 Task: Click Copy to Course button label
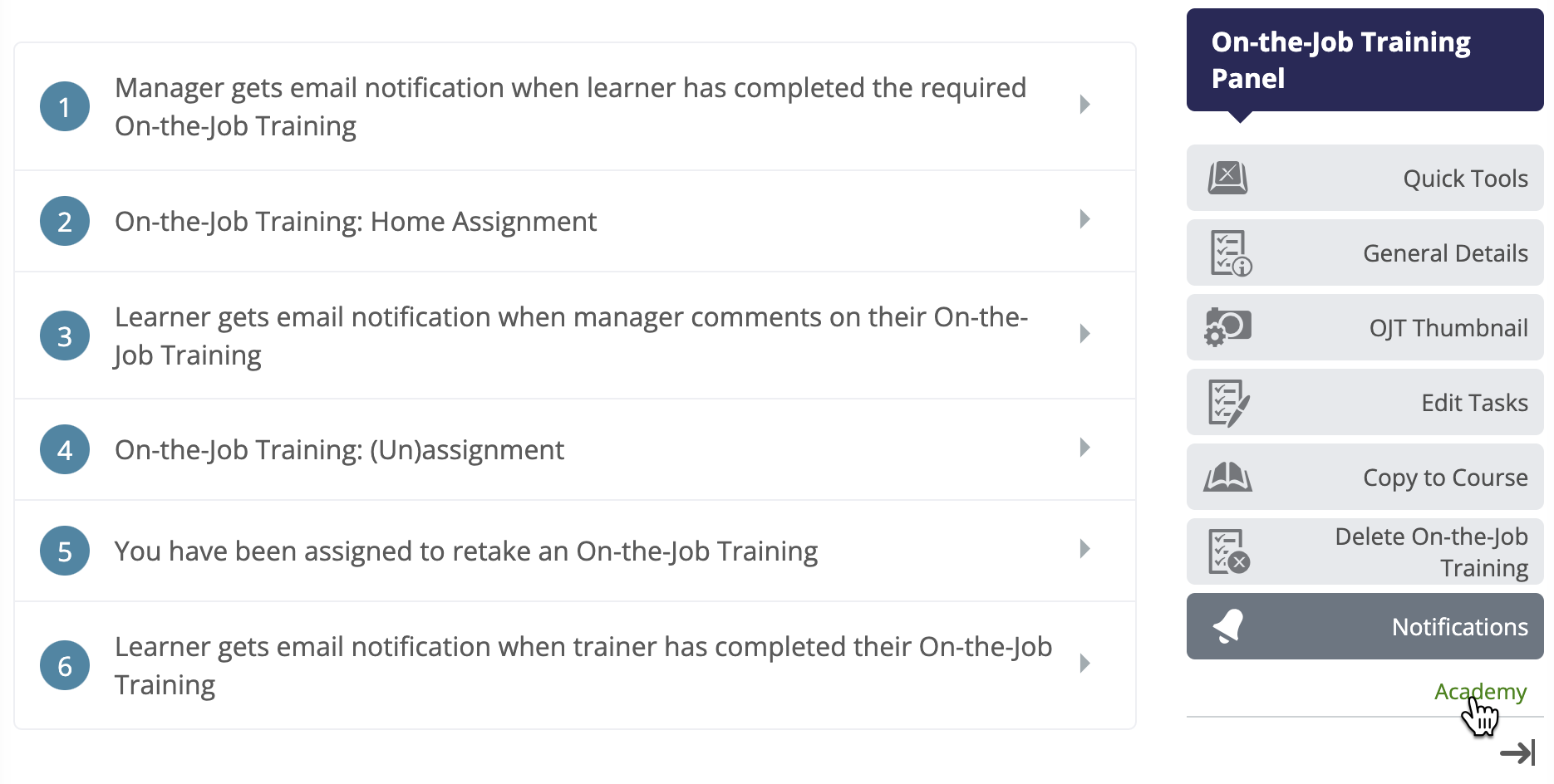click(x=1445, y=478)
